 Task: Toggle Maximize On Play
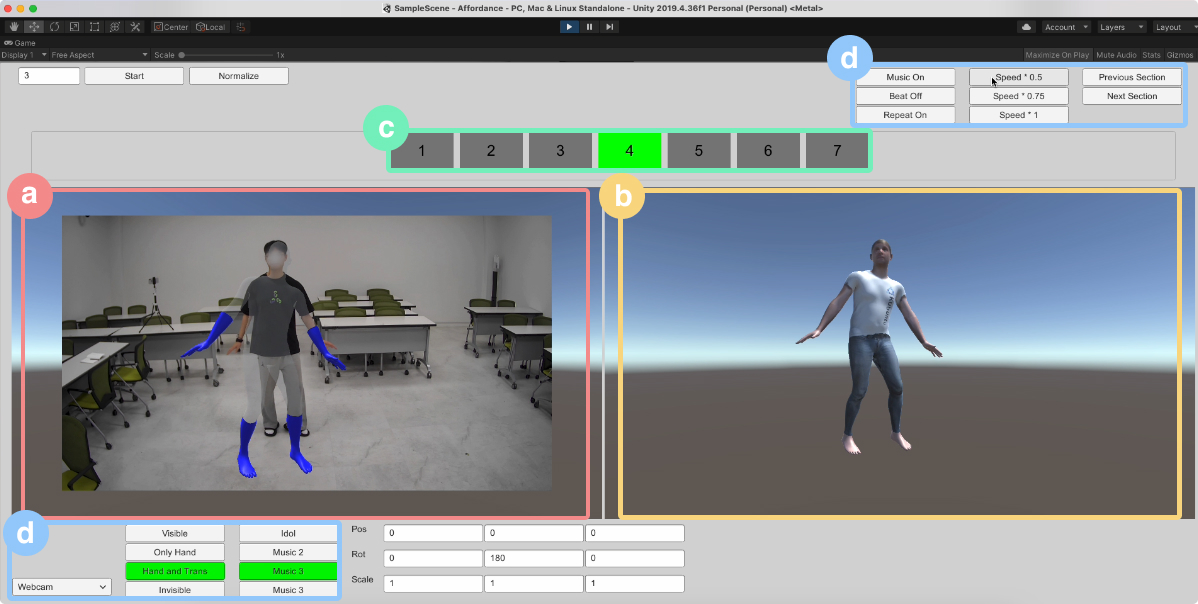(1057, 55)
